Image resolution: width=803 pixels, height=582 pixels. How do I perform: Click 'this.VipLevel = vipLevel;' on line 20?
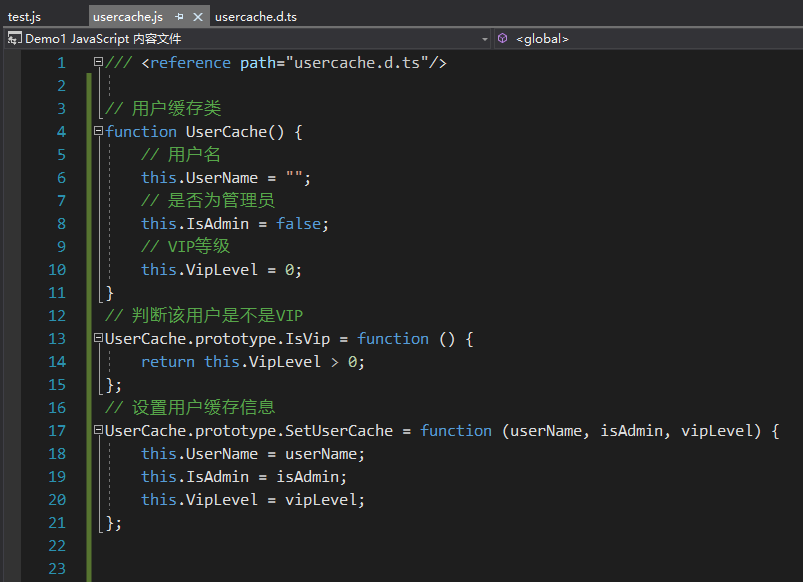coord(253,500)
